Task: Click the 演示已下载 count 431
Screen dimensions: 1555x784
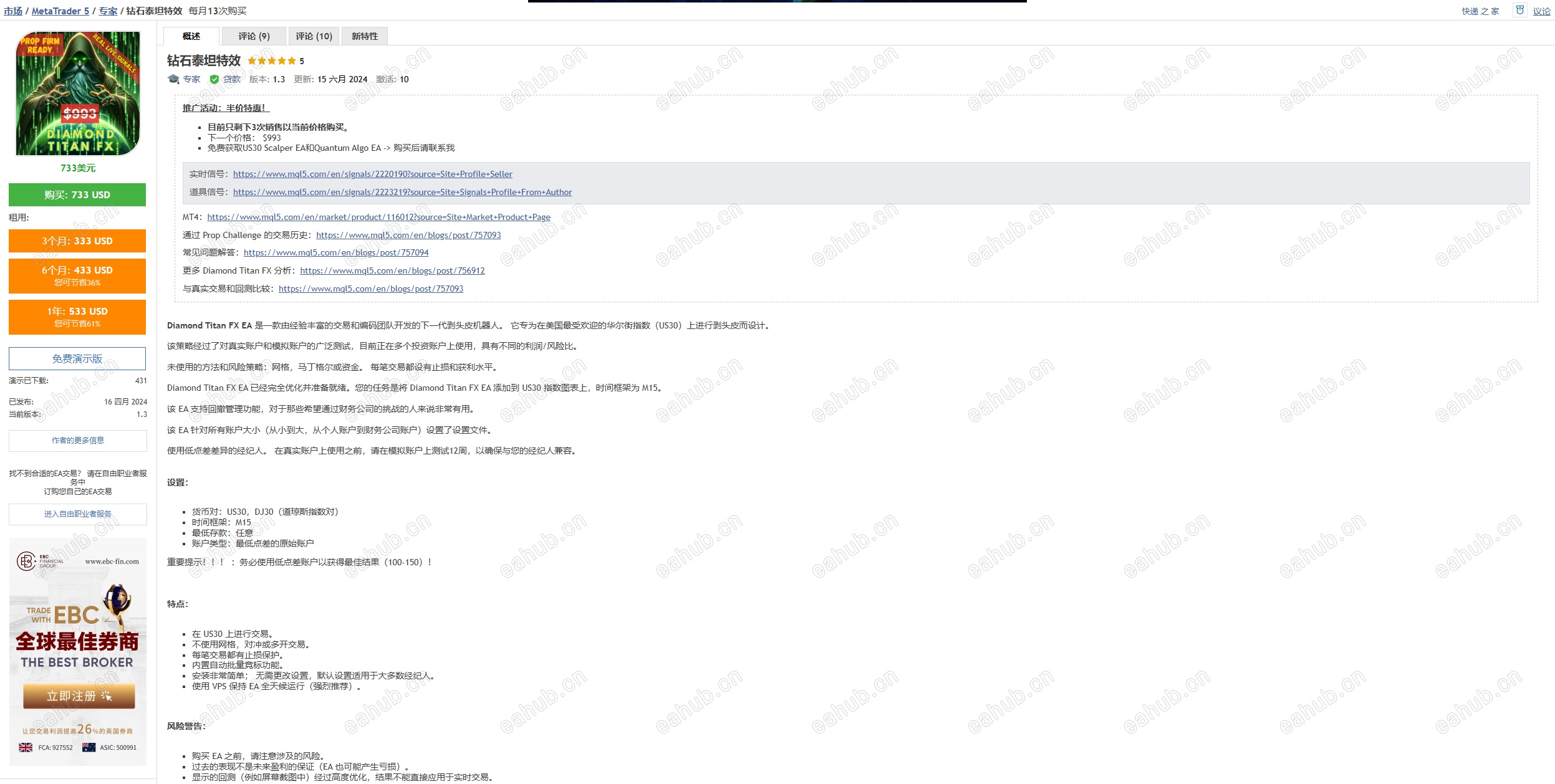Action: [x=141, y=381]
